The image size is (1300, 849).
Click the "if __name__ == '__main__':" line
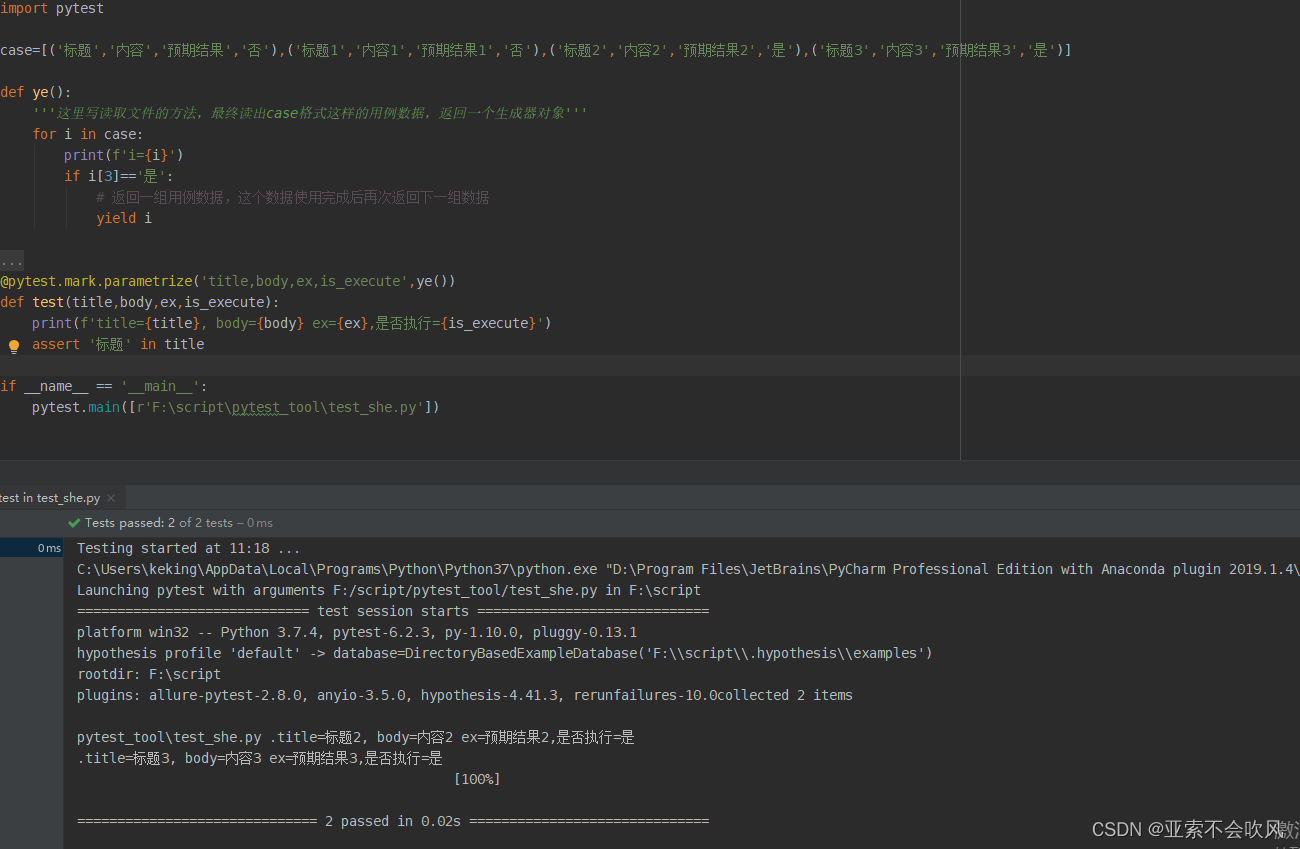tap(104, 386)
